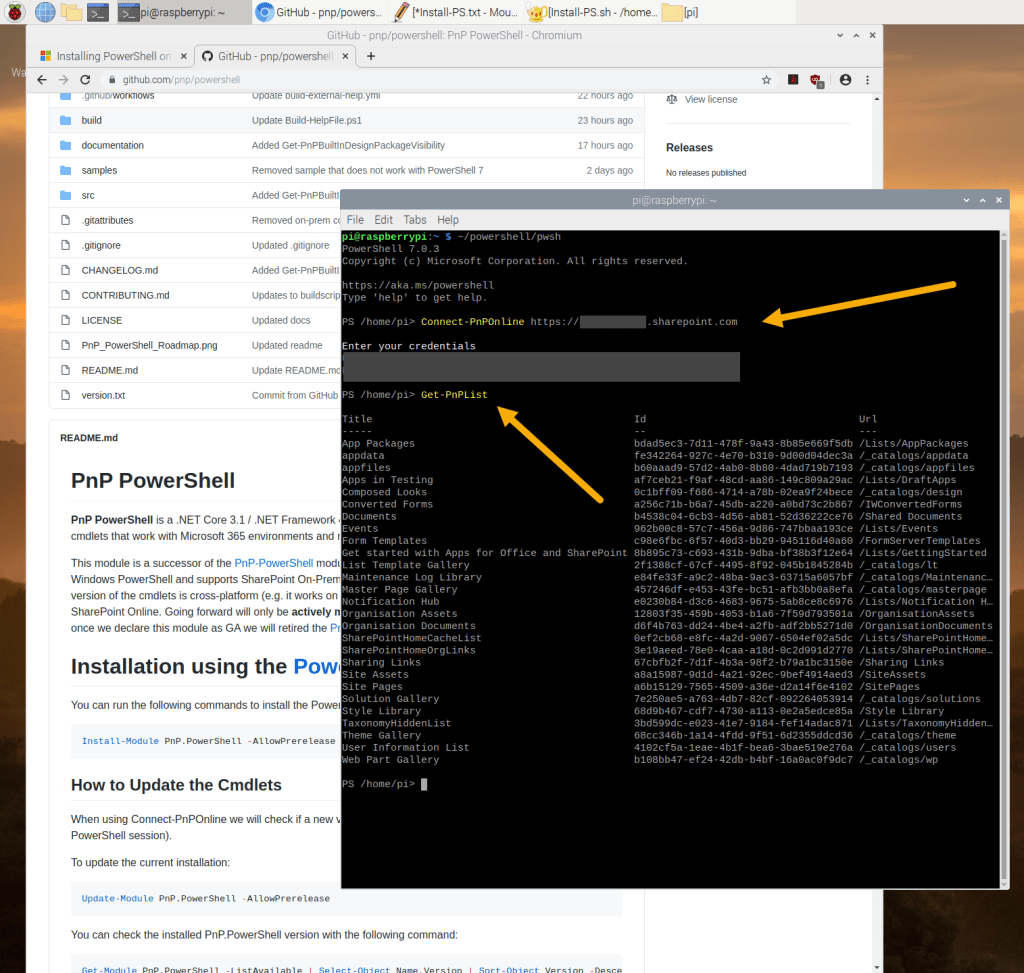
Task: Bookmark this page using the star icon
Action: (766, 78)
